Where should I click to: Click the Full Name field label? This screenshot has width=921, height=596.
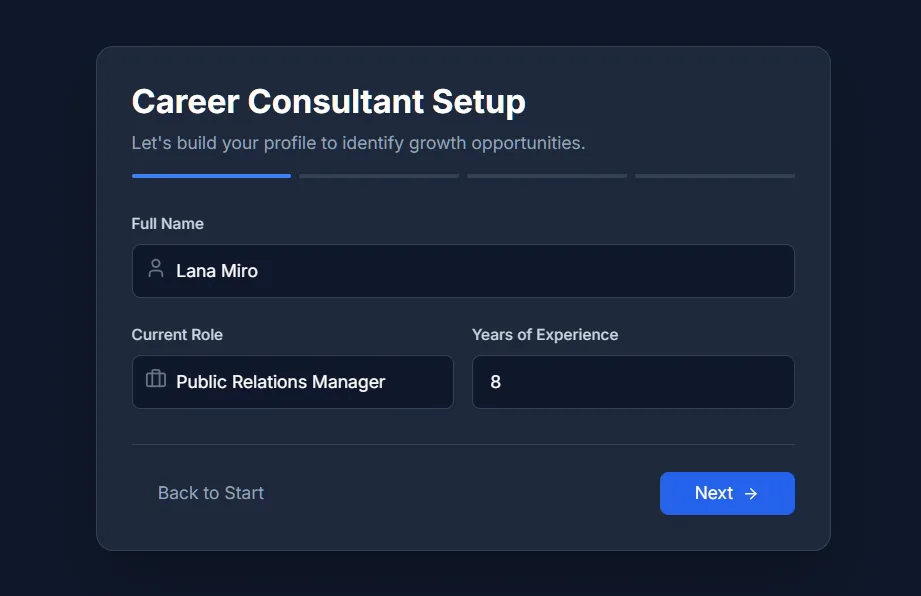point(167,223)
